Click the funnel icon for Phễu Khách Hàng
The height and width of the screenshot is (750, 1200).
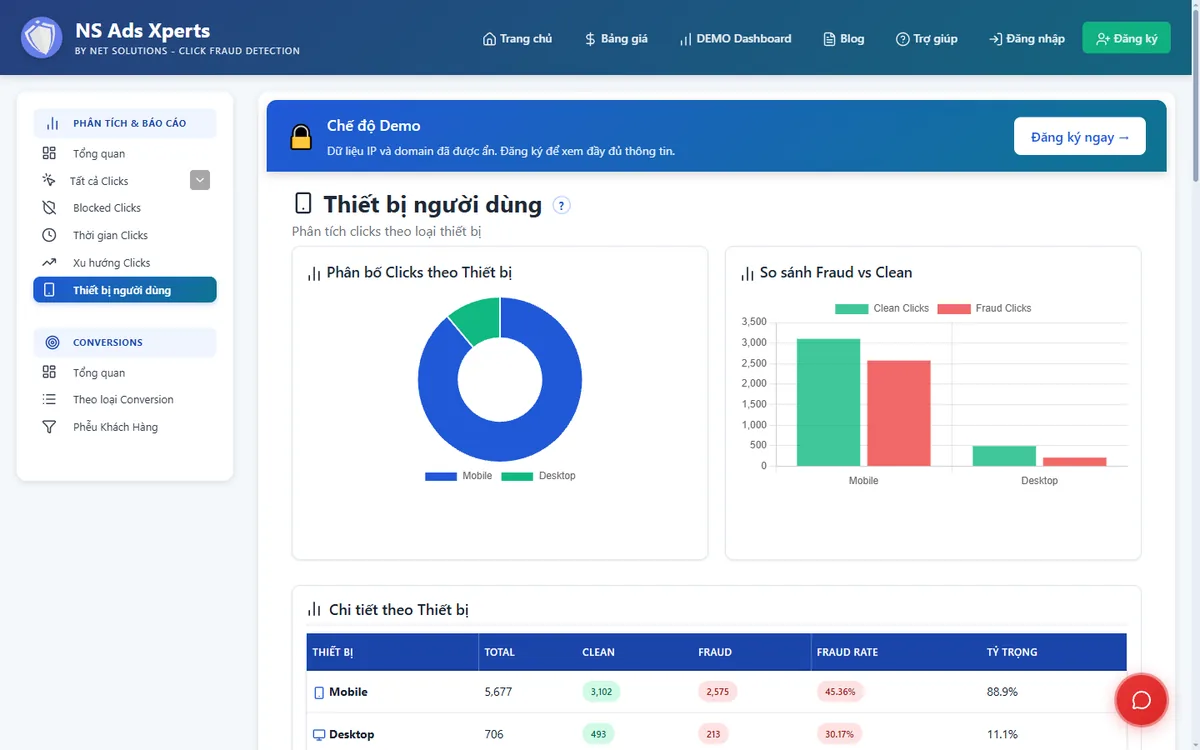click(x=49, y=427)
